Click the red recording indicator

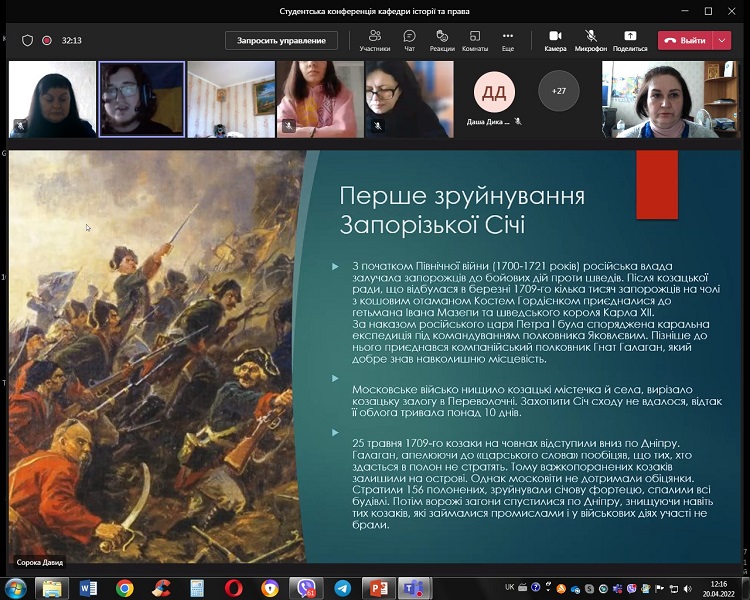point(47,41)
